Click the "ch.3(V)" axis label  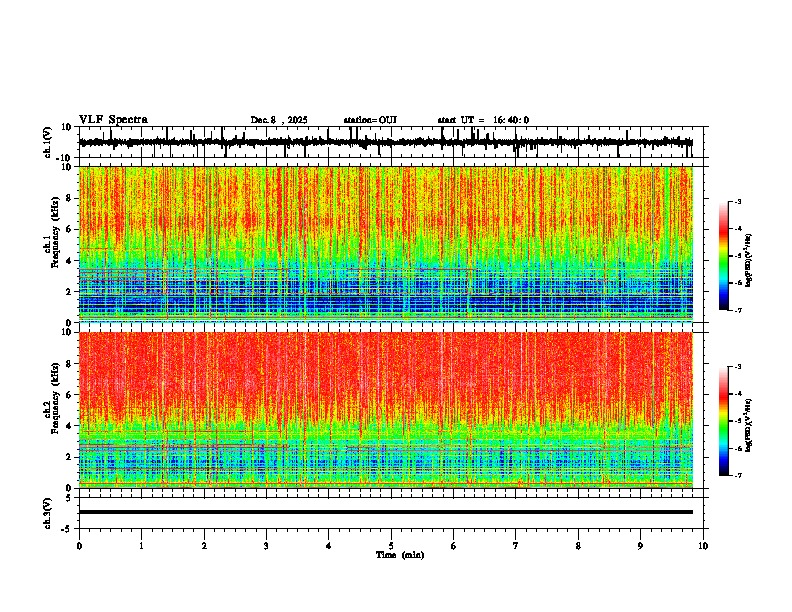tap(48, 514)
